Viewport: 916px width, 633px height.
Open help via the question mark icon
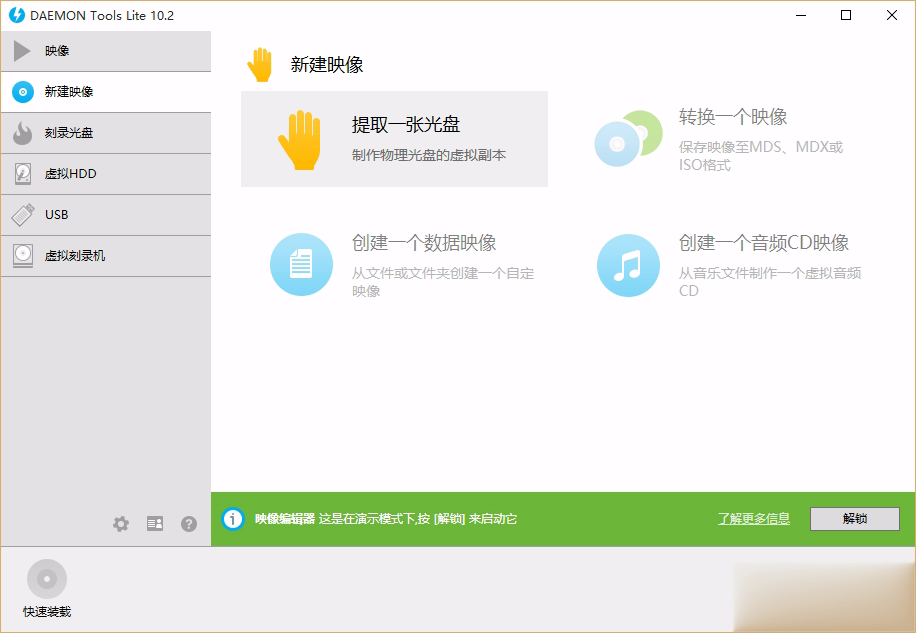pos(189,524)
